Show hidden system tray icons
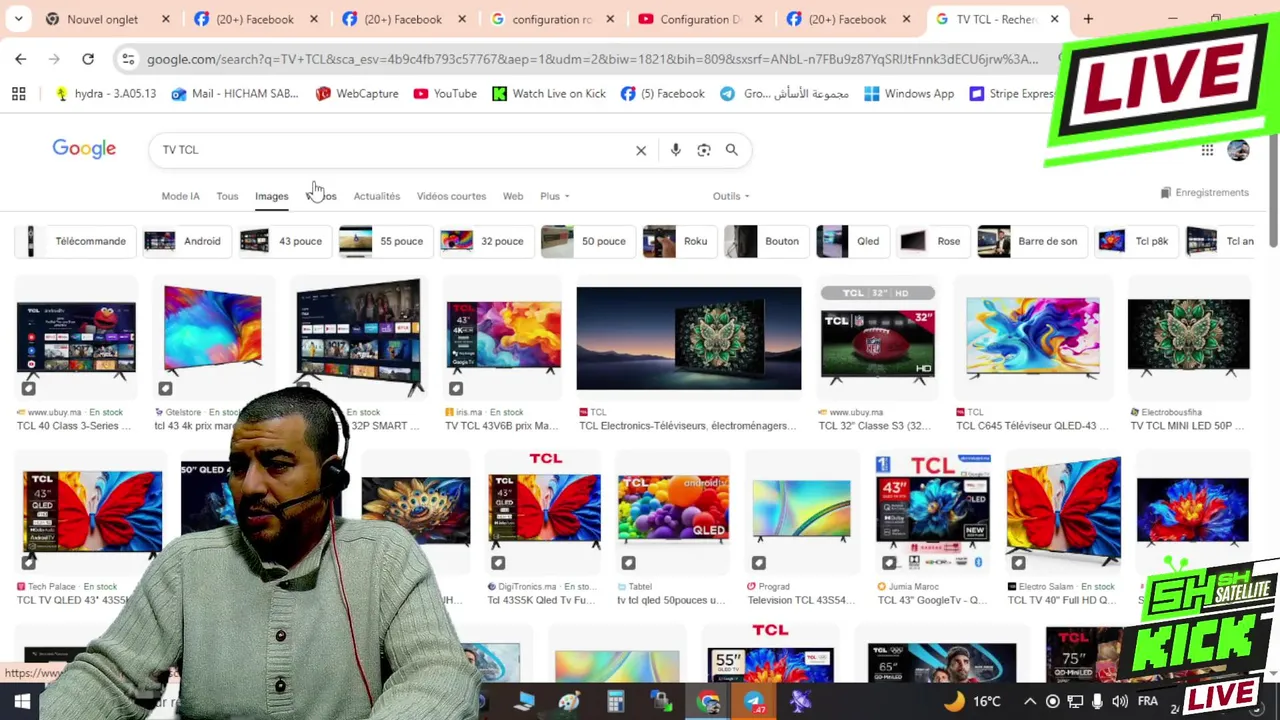The image size is (1280, 720). coord(1028,702)
